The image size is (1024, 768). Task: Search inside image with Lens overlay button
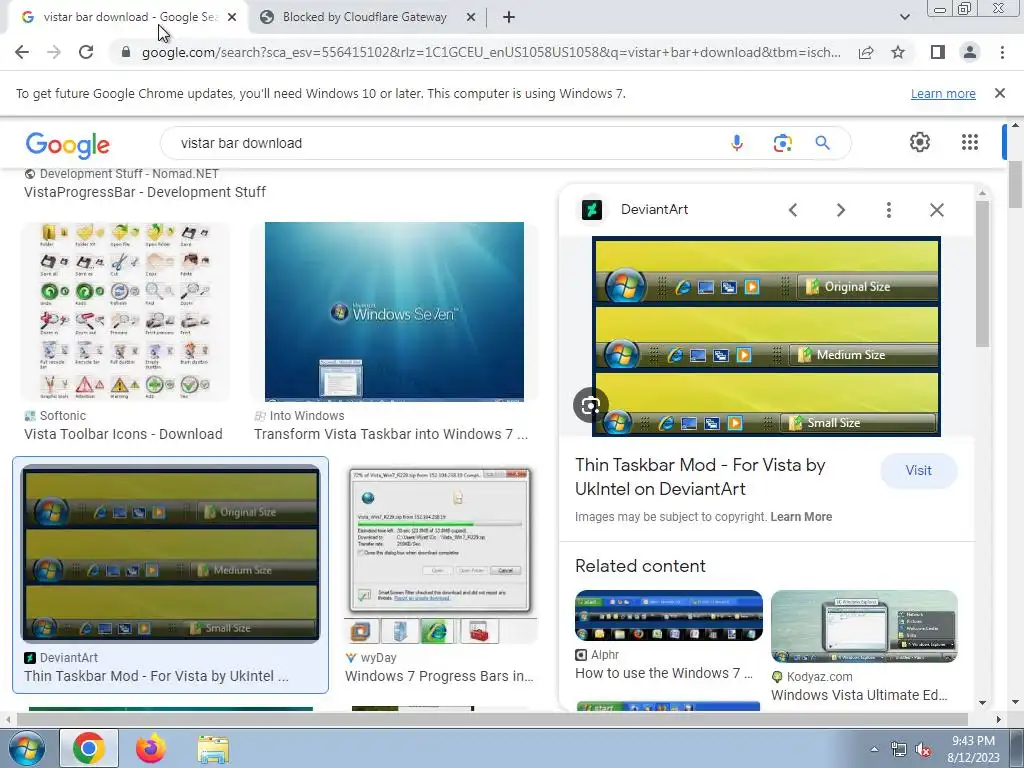(x=590, y=405)
